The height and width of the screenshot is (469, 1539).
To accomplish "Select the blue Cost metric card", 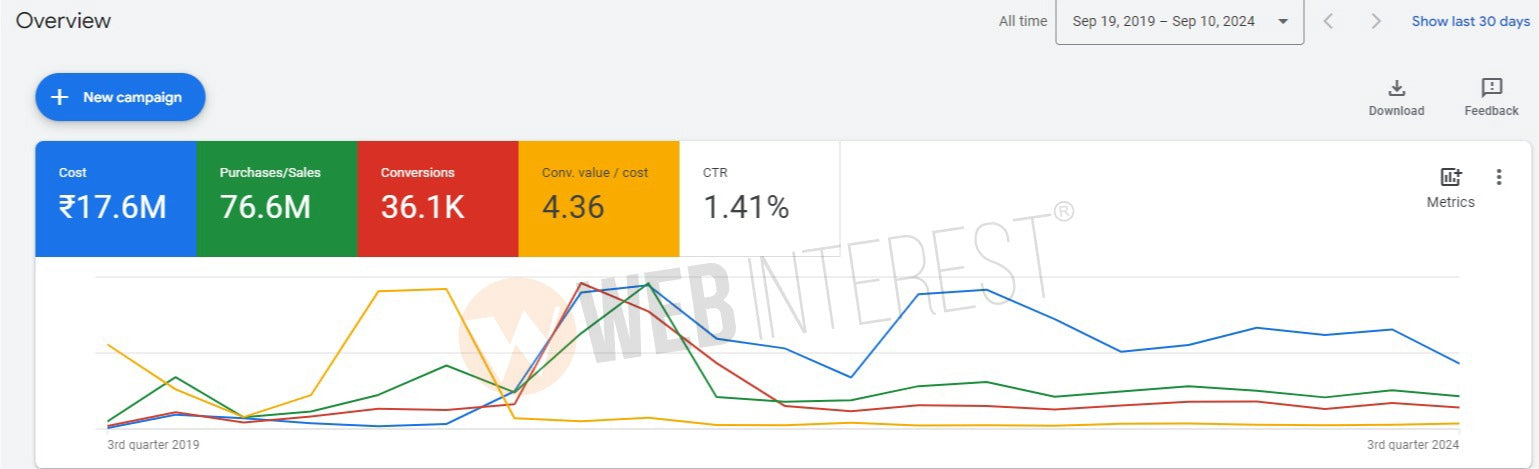I will (115, 198).
